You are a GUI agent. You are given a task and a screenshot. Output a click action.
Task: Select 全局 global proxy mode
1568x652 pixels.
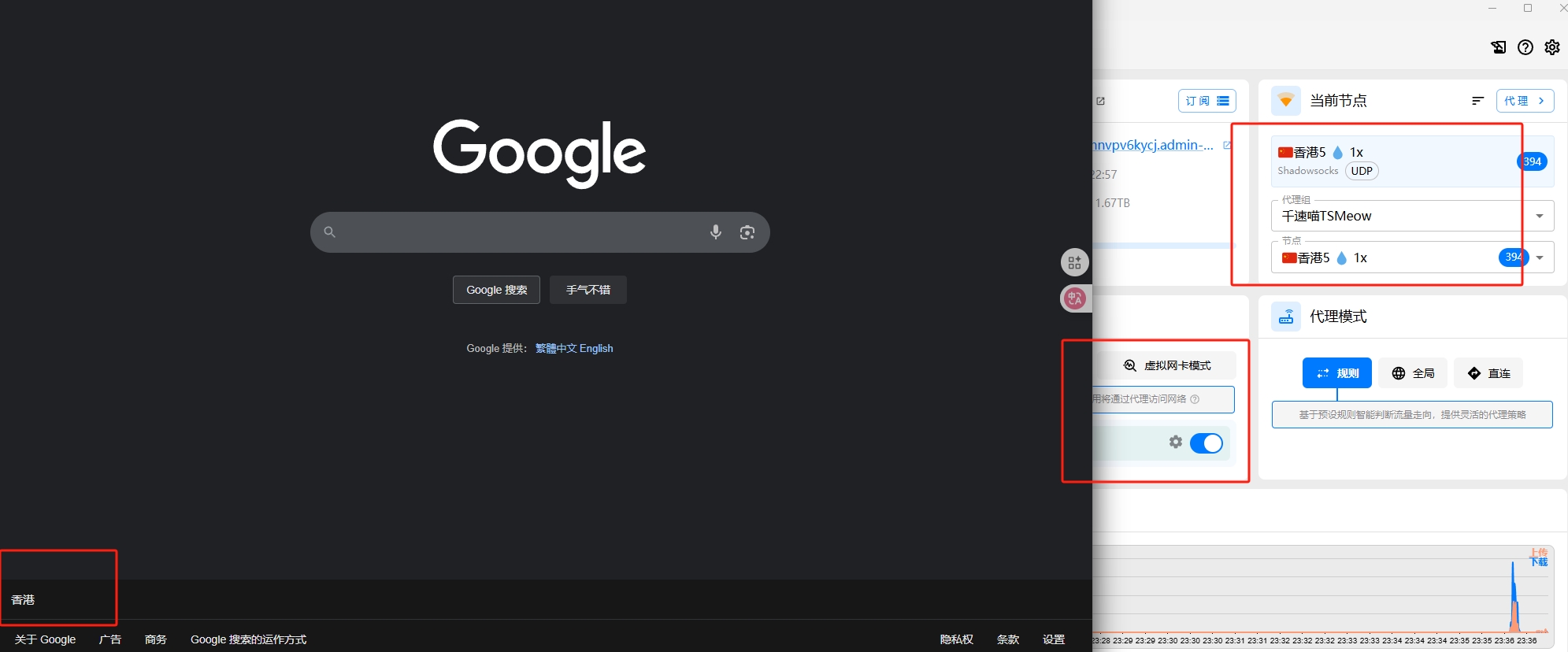(1413, 373)
